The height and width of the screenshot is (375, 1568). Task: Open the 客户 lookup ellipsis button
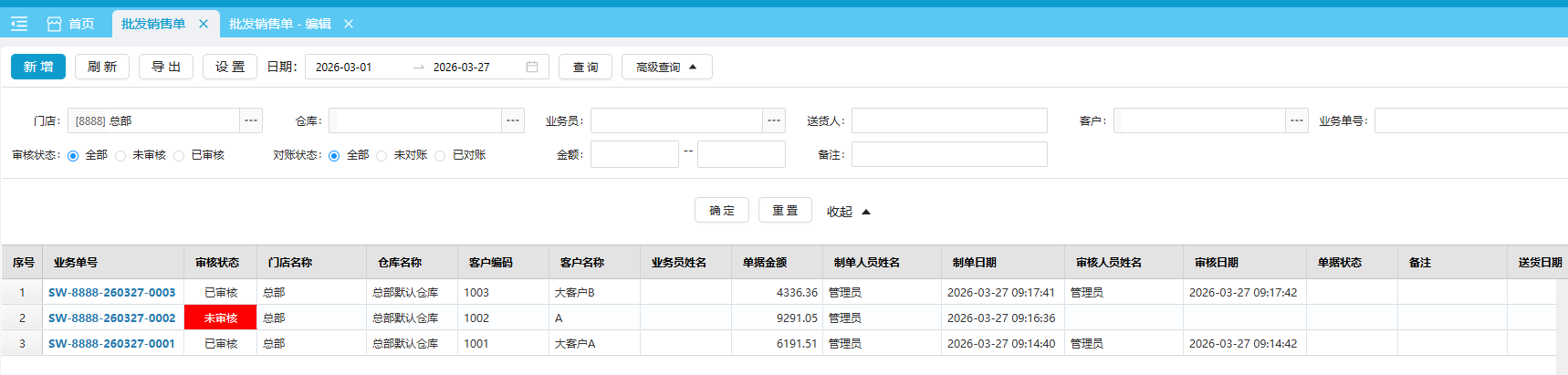pos(1297,120)
